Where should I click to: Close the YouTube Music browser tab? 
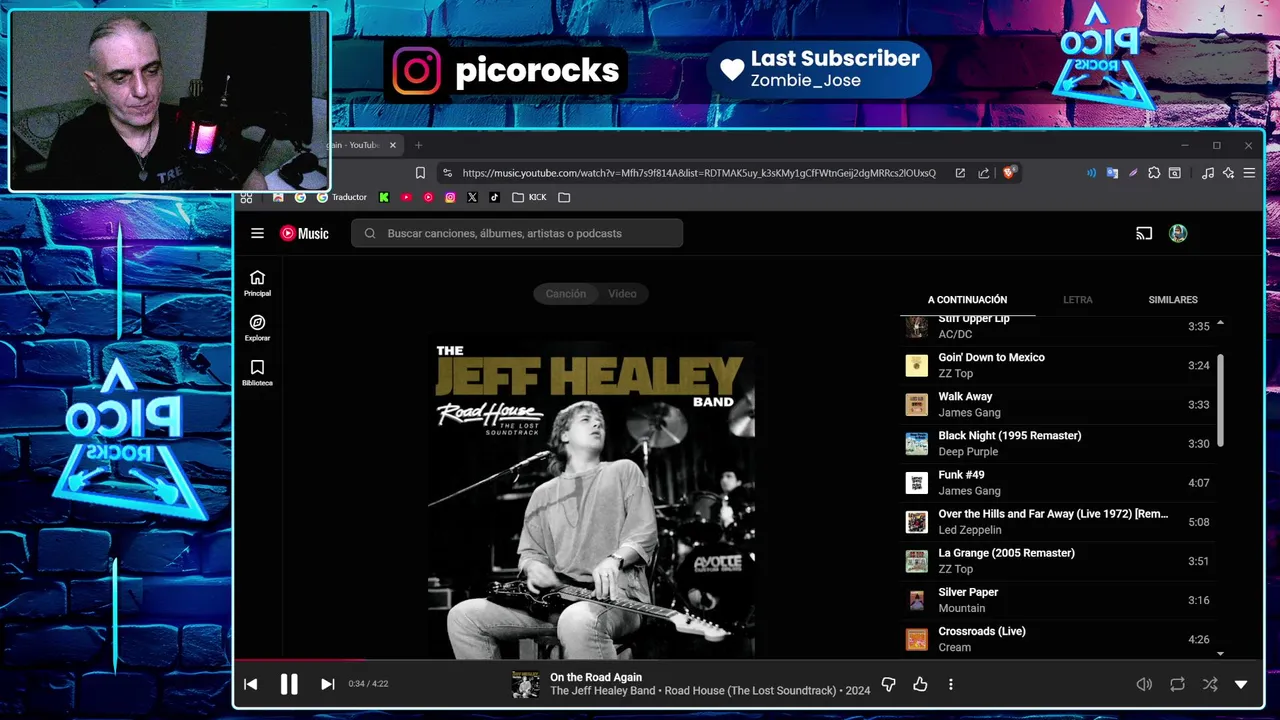point(392,145)
